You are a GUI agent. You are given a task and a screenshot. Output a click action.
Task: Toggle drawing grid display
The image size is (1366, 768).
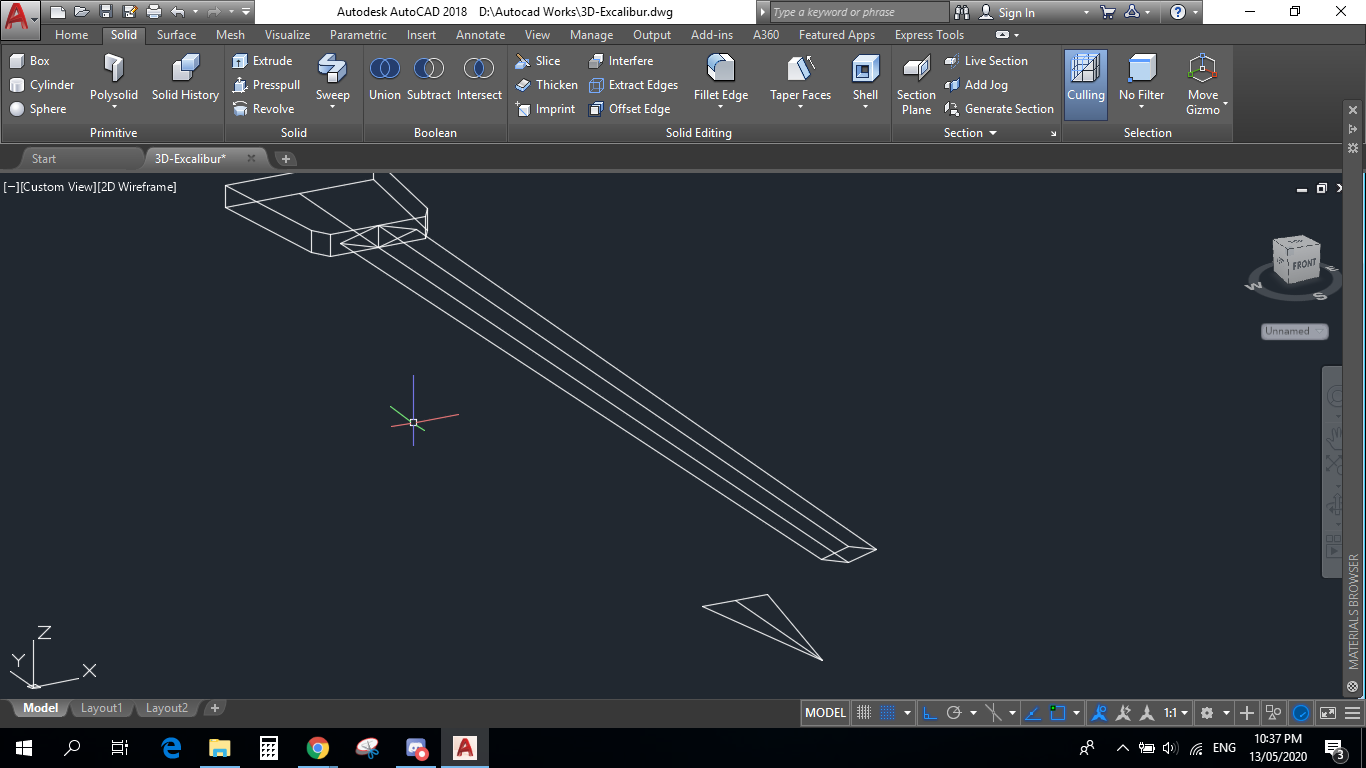pyautogui.click(x=865, y=713)
